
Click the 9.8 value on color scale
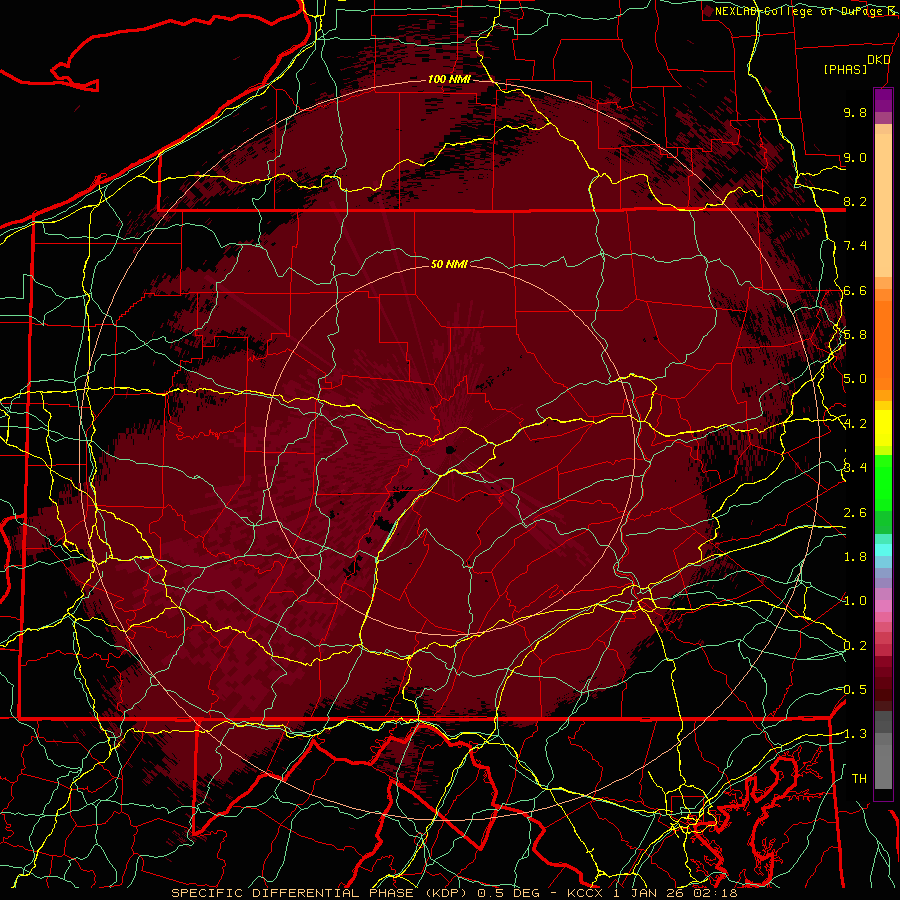855,112
